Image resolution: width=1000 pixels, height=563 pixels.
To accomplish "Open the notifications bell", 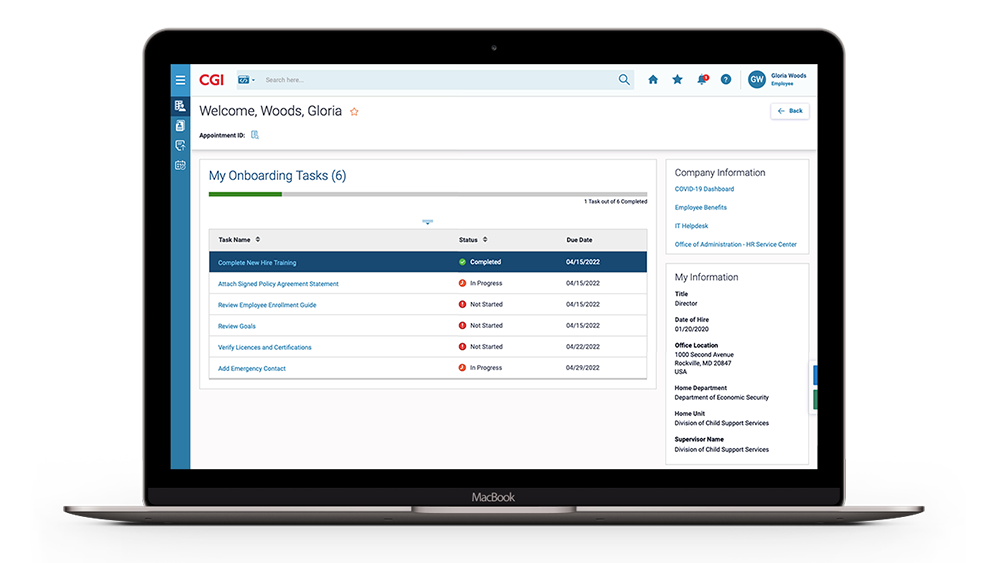I will tap(702, 80).
